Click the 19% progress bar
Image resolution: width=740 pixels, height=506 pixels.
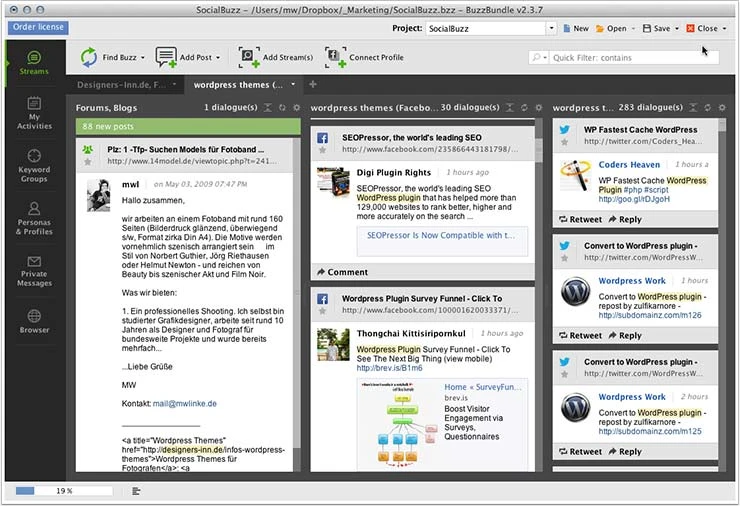(x=64, y=491)
